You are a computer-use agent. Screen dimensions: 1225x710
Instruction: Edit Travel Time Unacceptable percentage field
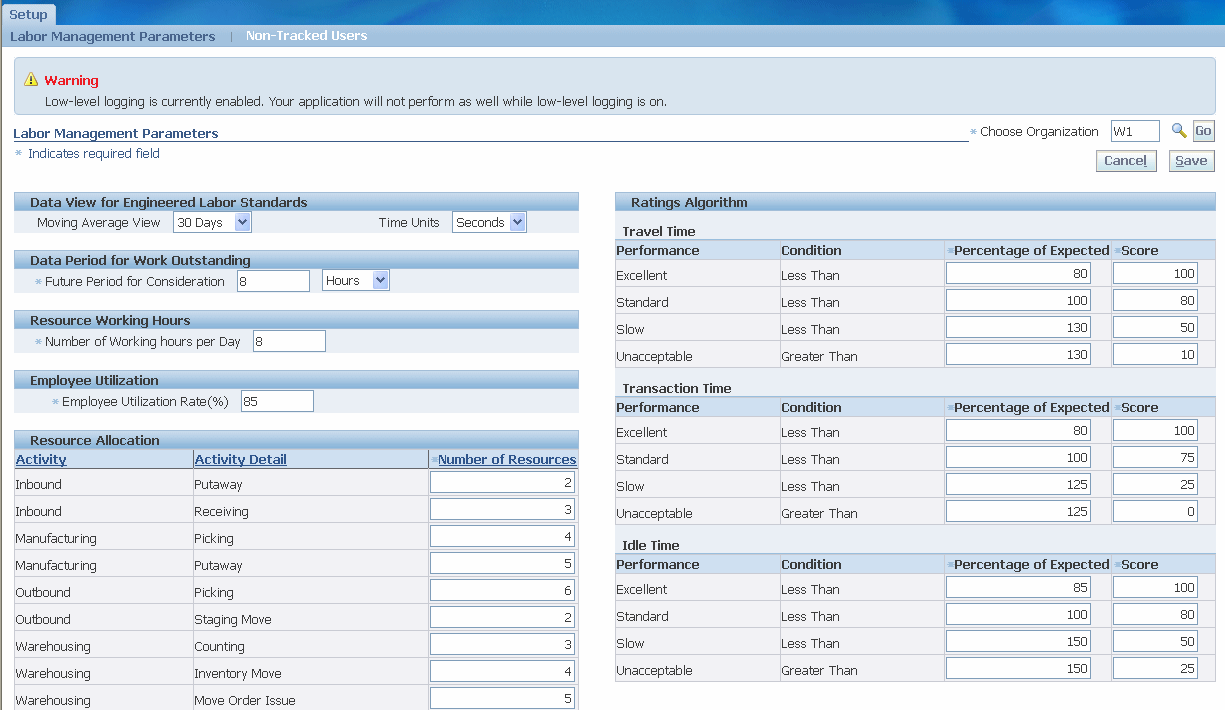click(x=1018, y=355)
